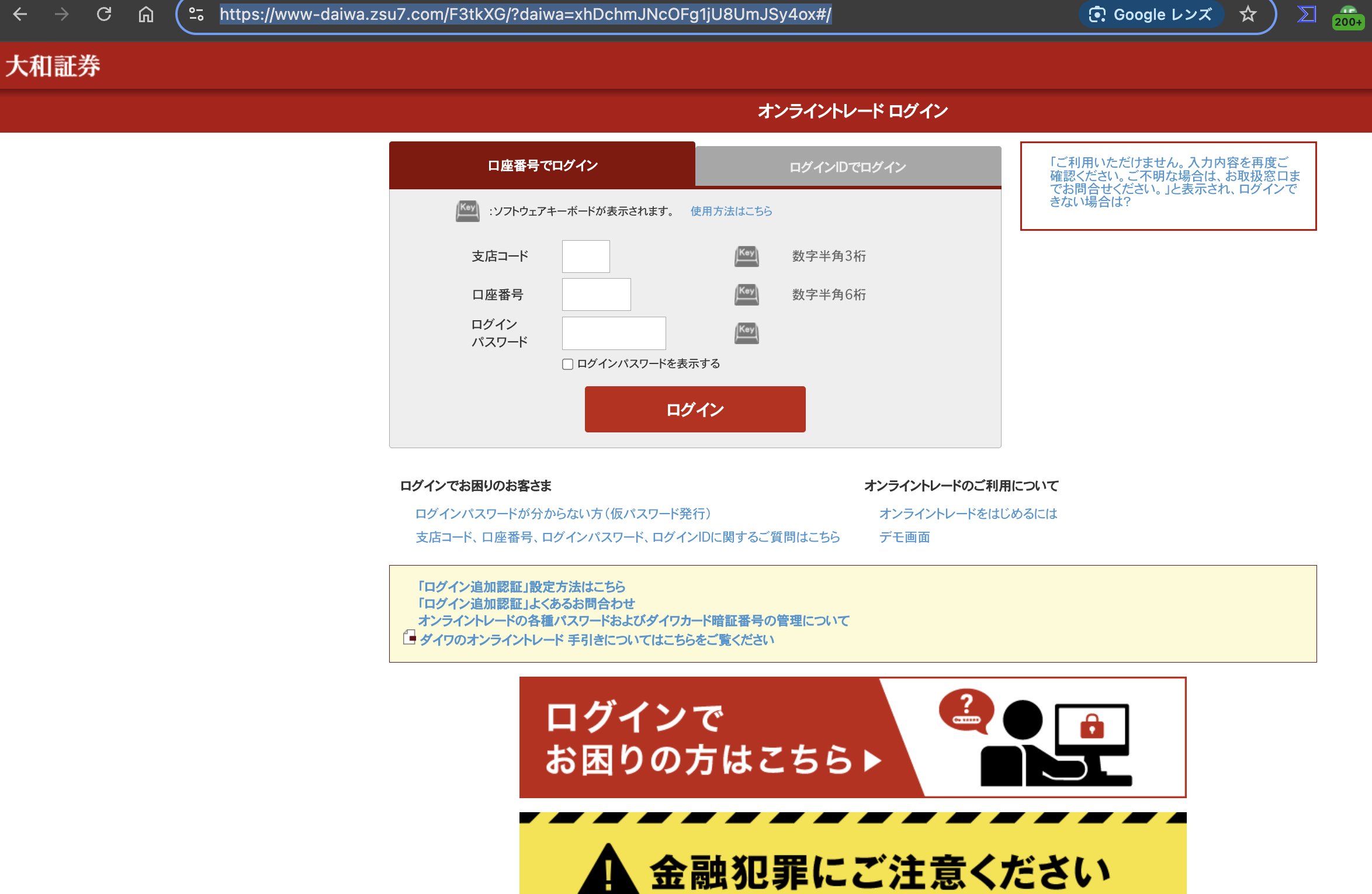Click the browser forward arrow
This screenshot has width=1372, height=894.
(x=61, y=15)
